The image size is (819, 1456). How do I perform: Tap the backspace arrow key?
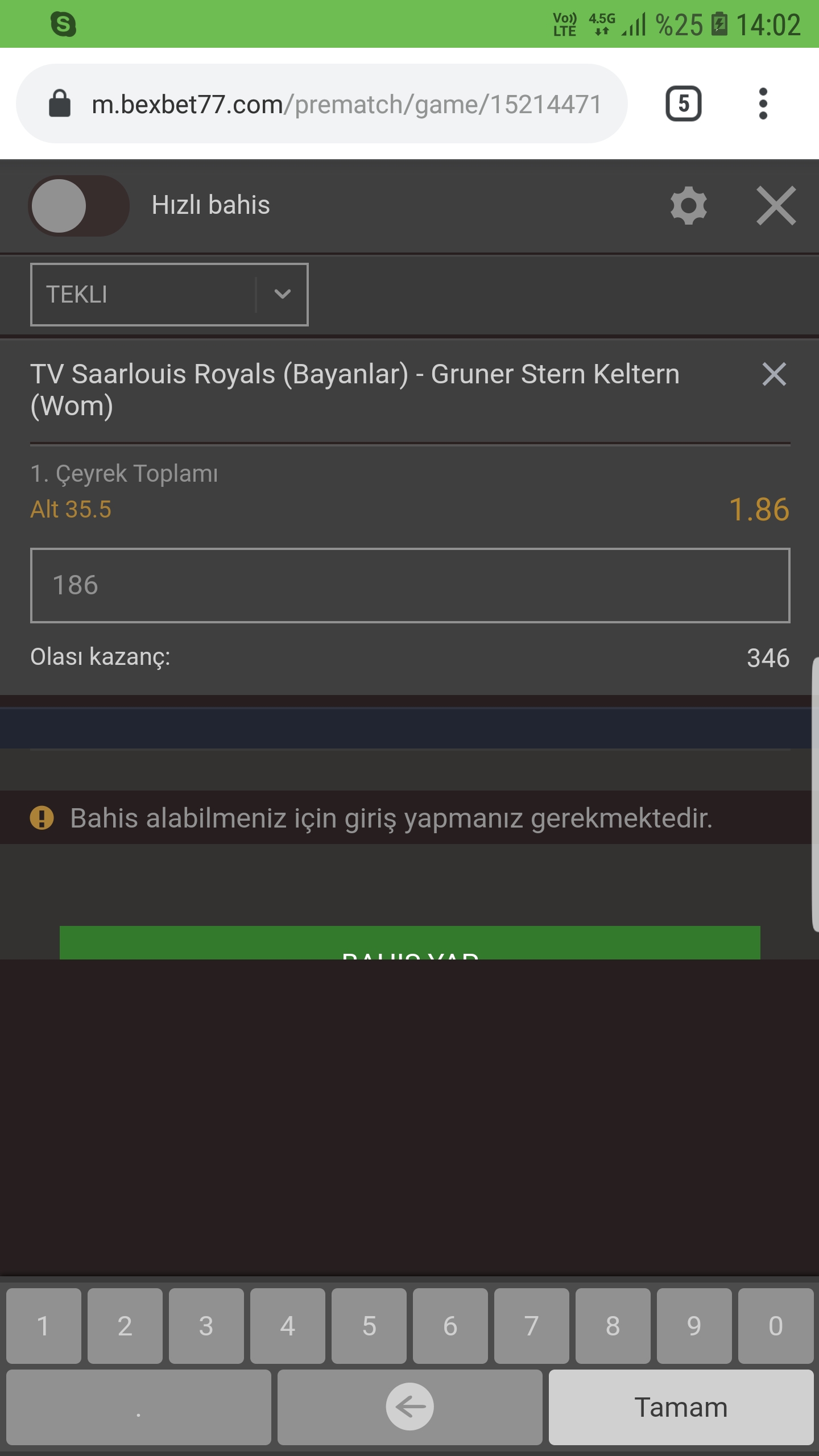tap(410, 1407)
